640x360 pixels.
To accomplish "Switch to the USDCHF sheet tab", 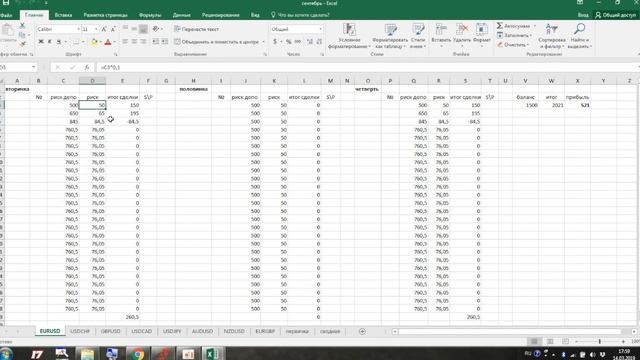I will pyautogui.click(x=80, y=331).
